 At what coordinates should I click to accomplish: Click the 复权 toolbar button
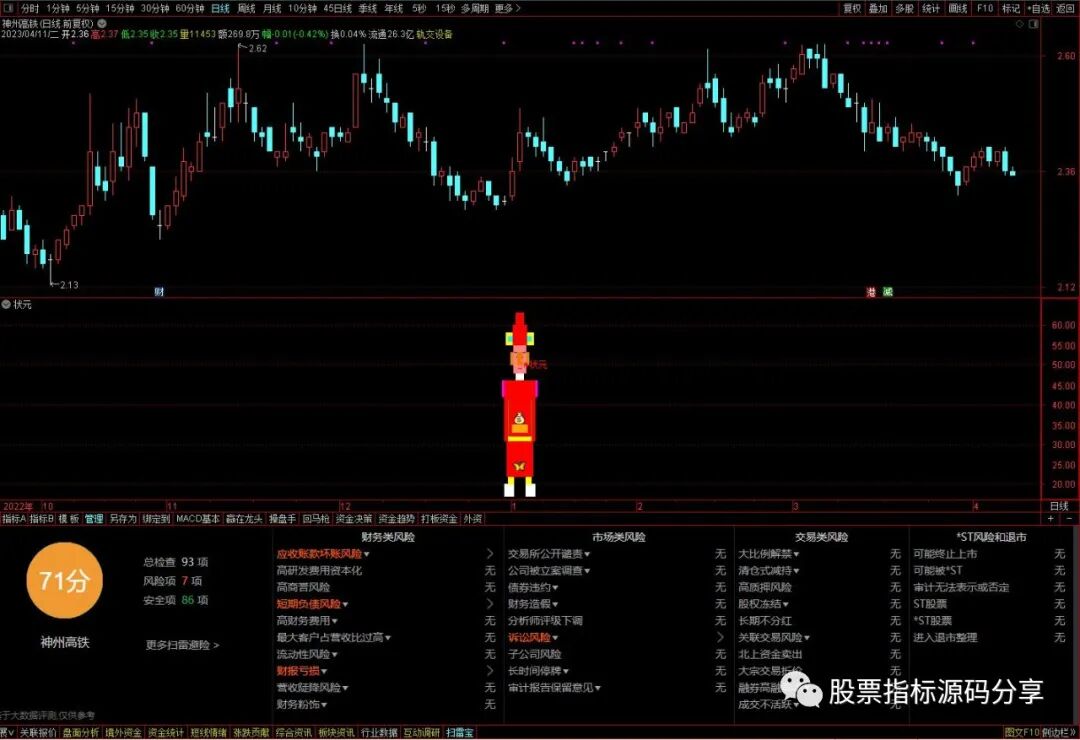852,8
